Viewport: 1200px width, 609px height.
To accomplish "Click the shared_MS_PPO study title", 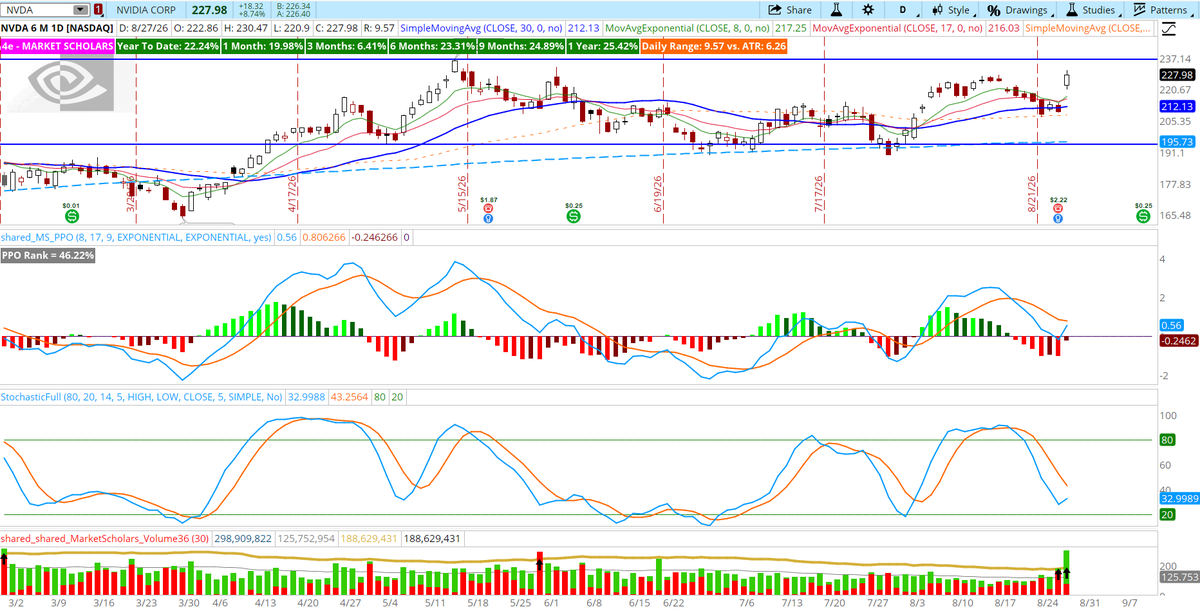I will pyautogui.click(x=135, y=238).
